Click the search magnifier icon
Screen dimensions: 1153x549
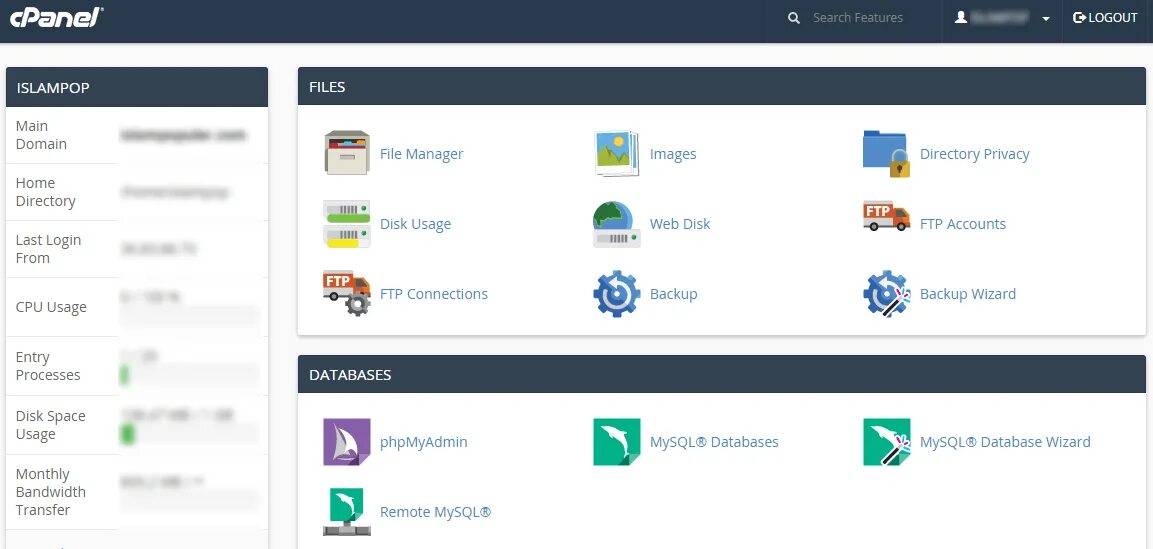coord(793,18)
